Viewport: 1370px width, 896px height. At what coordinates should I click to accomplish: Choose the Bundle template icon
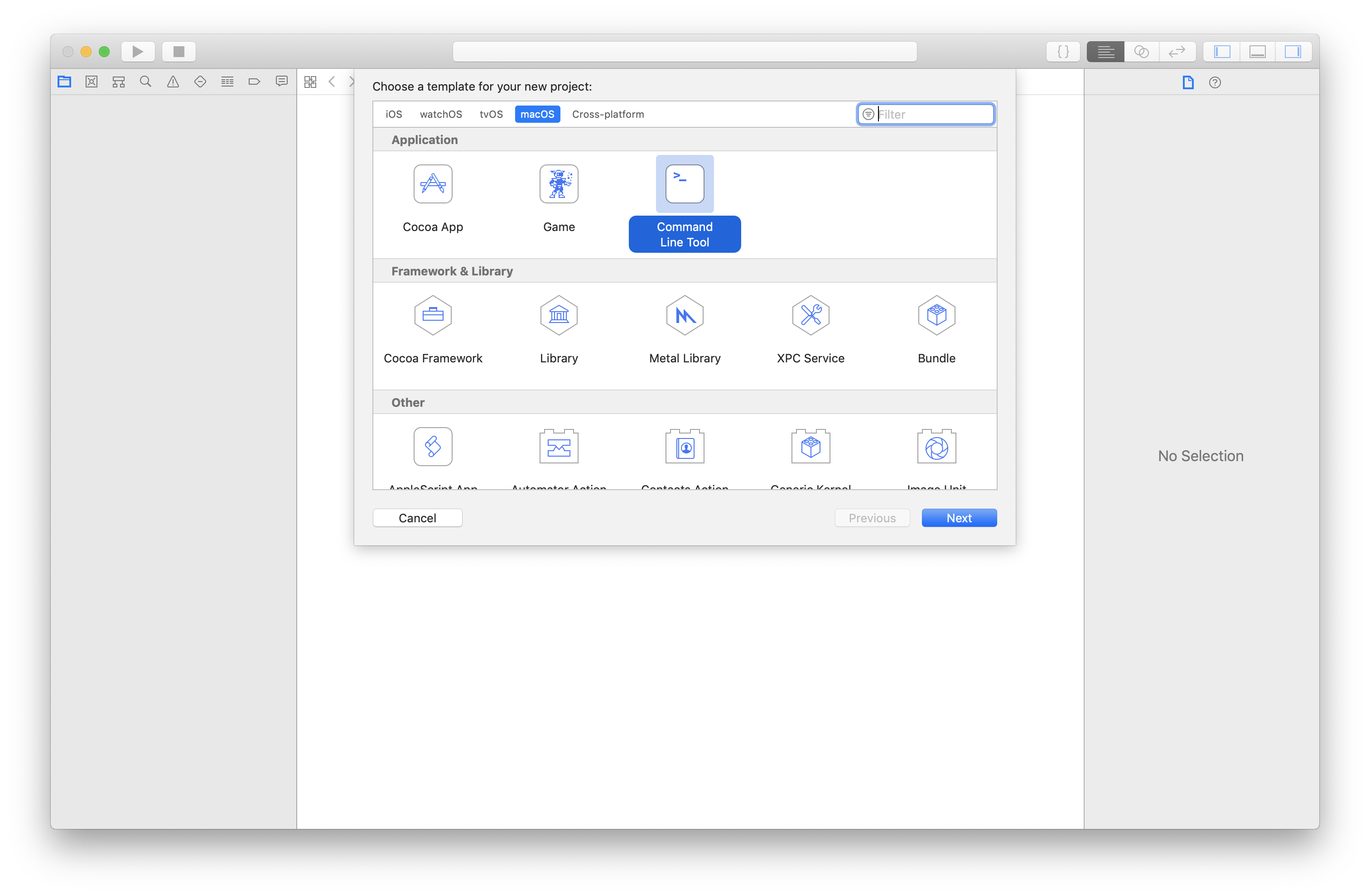[x=936, y=315]
